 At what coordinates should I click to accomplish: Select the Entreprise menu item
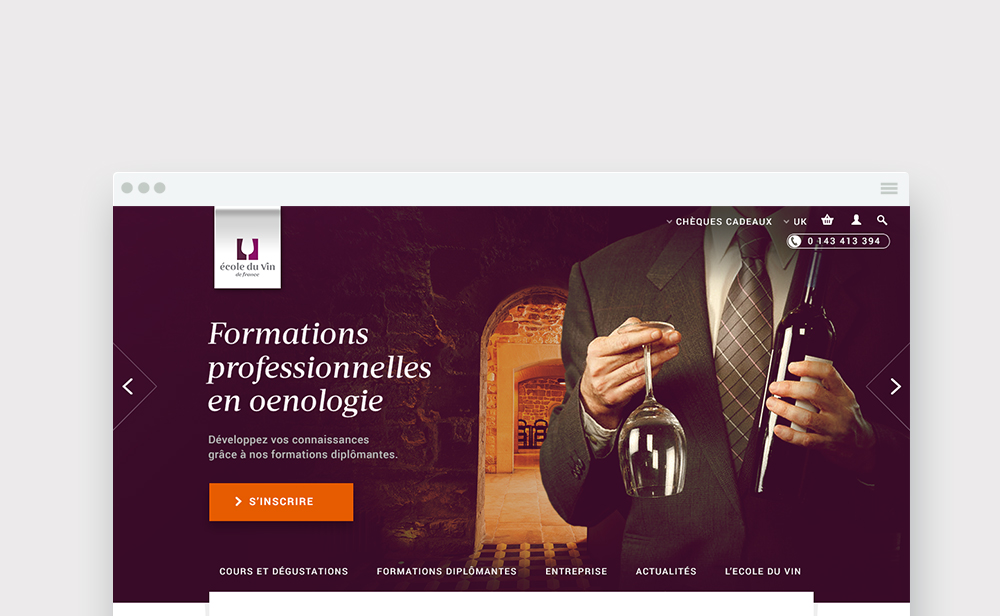576,571
